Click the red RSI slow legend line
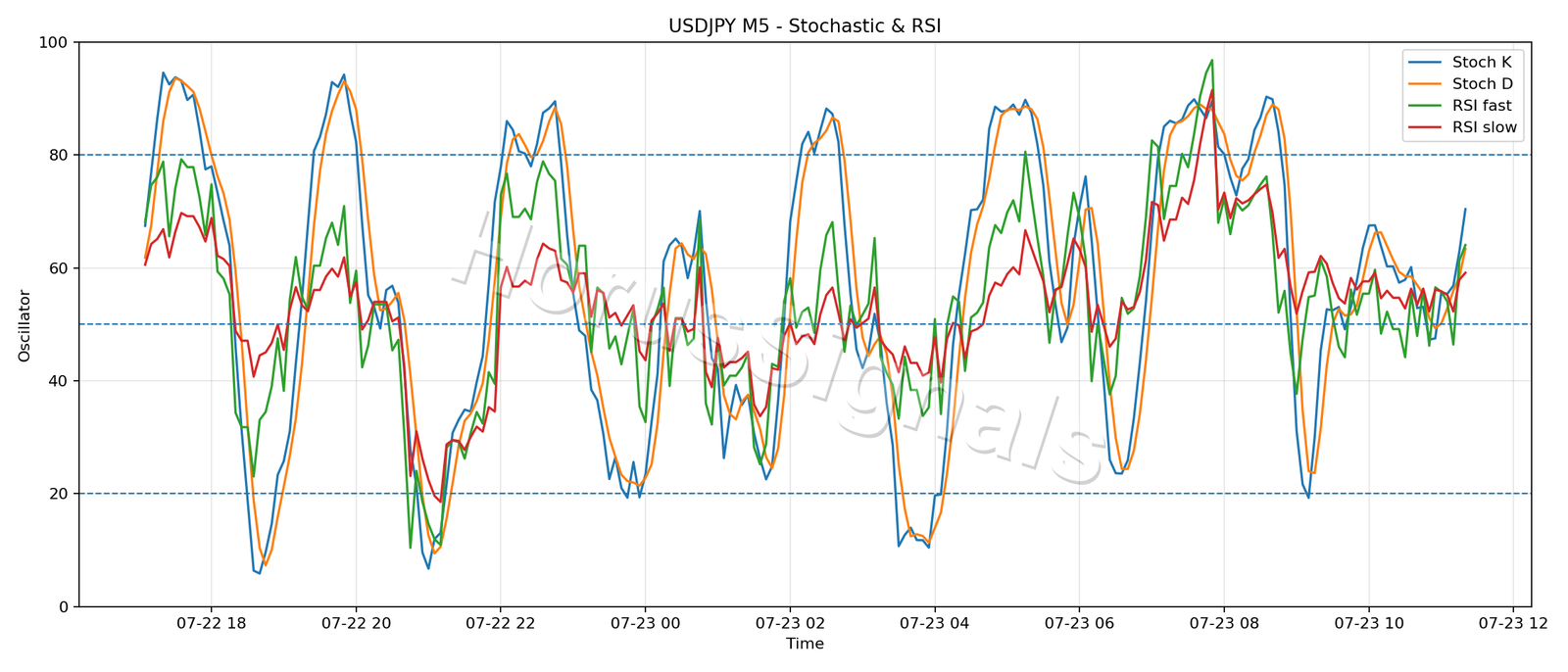The image size is (1568, 672). [x=1425, y=127]
